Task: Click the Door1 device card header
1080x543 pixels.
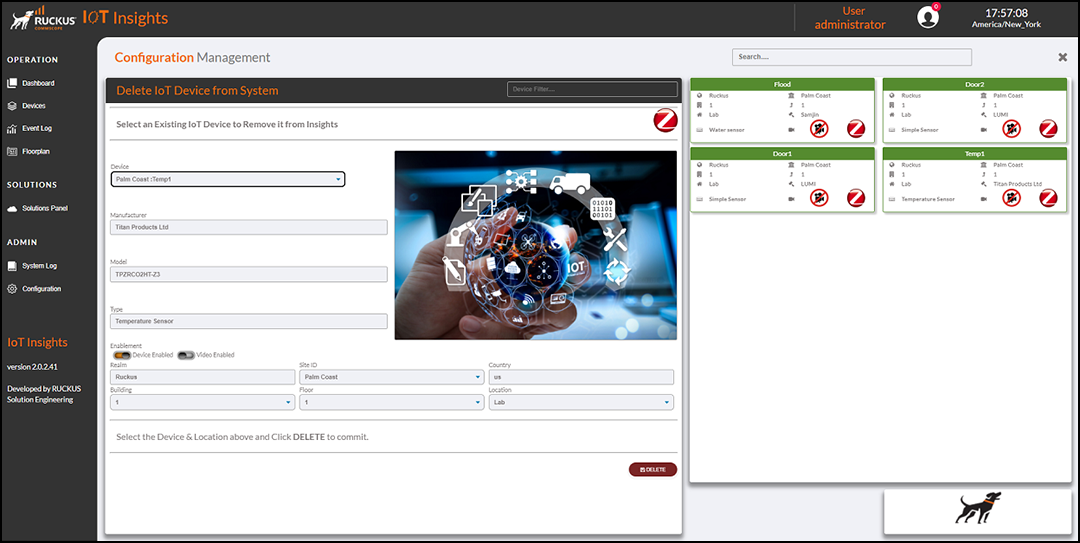Action: (x=782, y=154)
